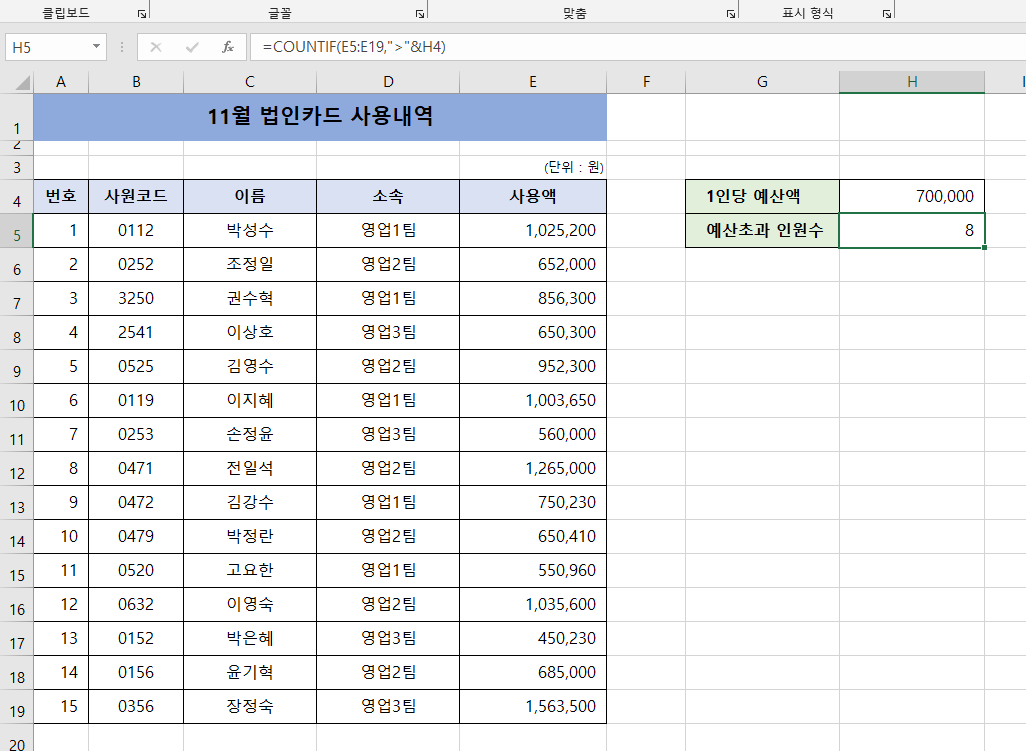Click the Cancel X in formula bar
Image resolution: width=1026 pixels, height=751 pixels.
(156, 47)
